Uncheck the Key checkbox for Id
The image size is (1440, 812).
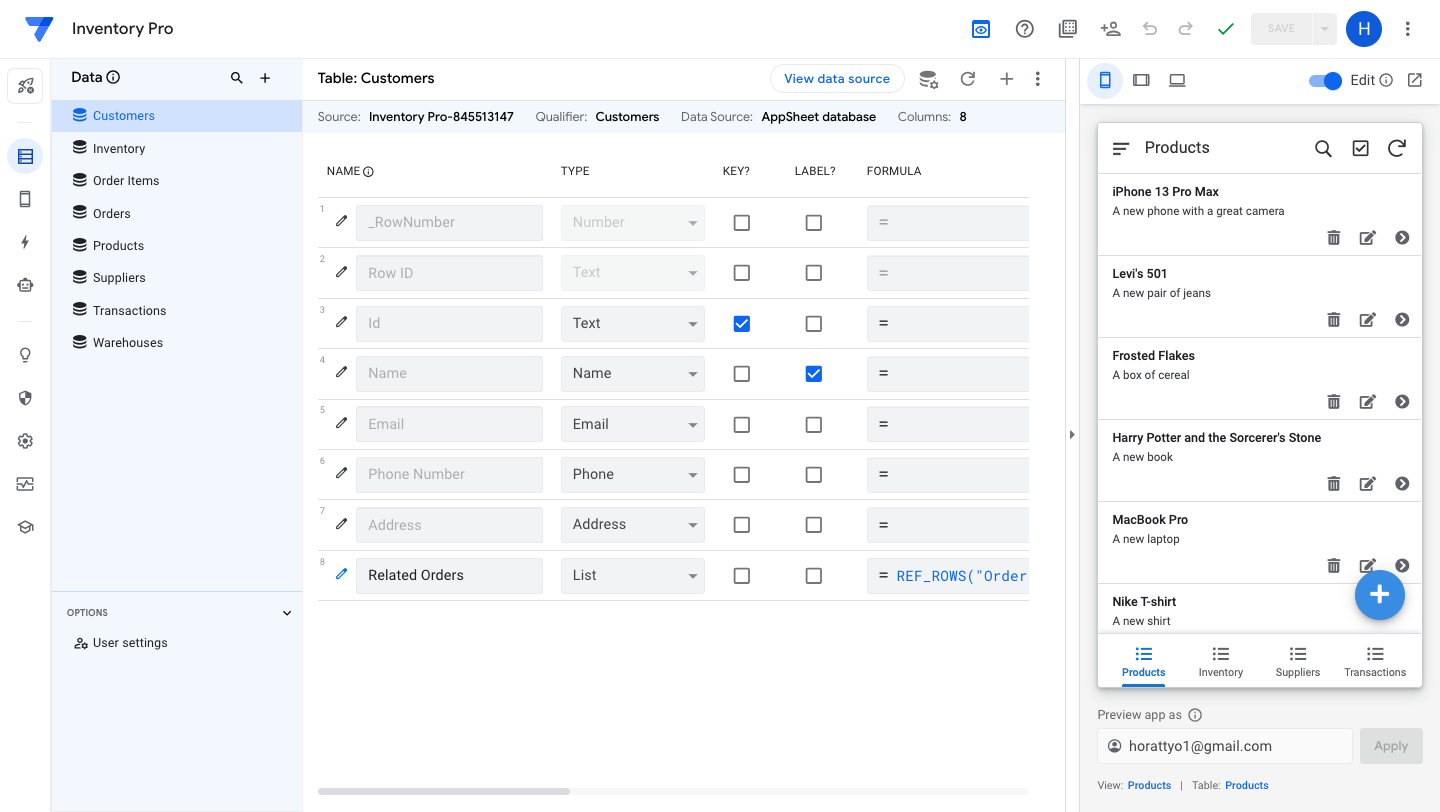pyautogui.click(x=741, y=323)
